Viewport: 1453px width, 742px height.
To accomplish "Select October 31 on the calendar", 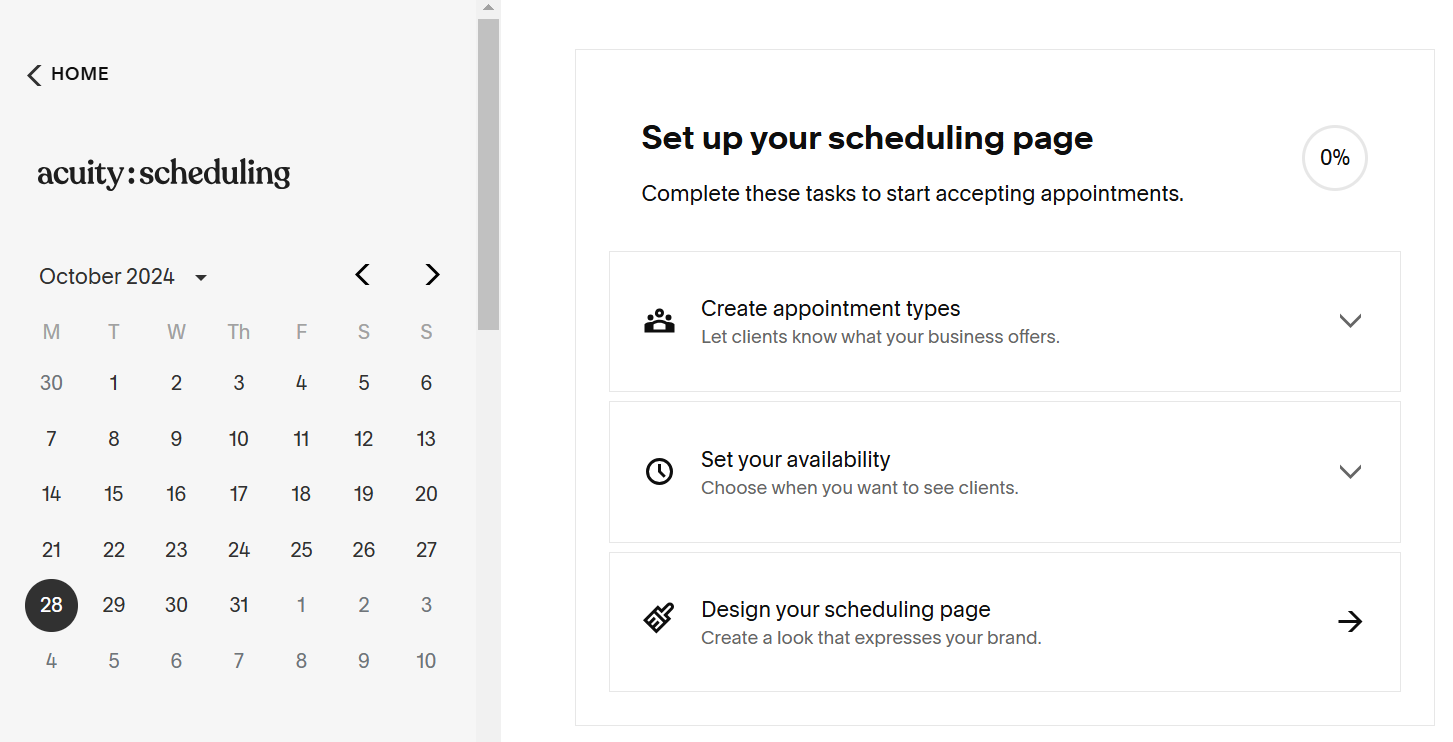I will coord(238,605).
